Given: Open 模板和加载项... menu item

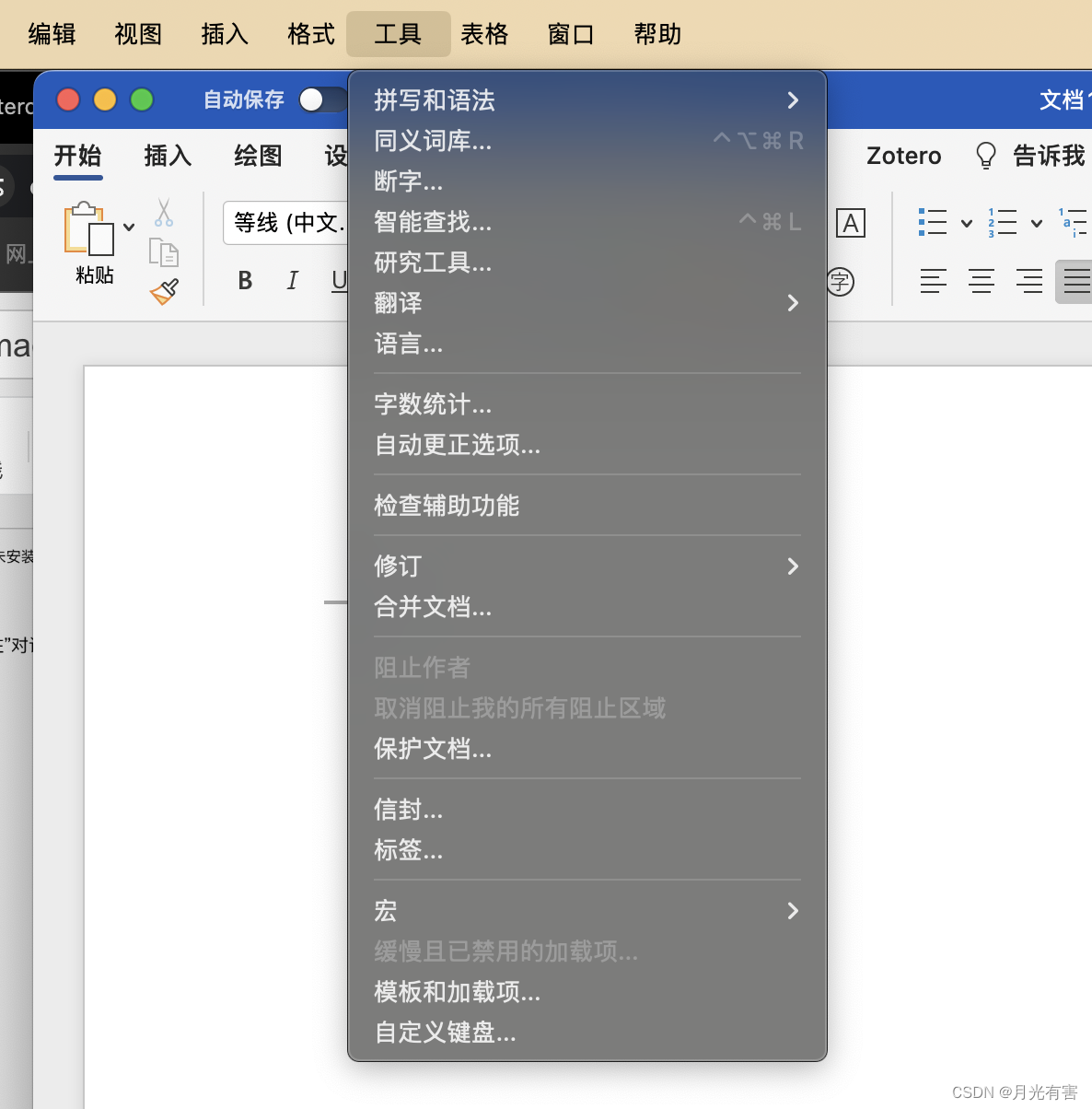Looking at the screenshot, I should 587,992.
